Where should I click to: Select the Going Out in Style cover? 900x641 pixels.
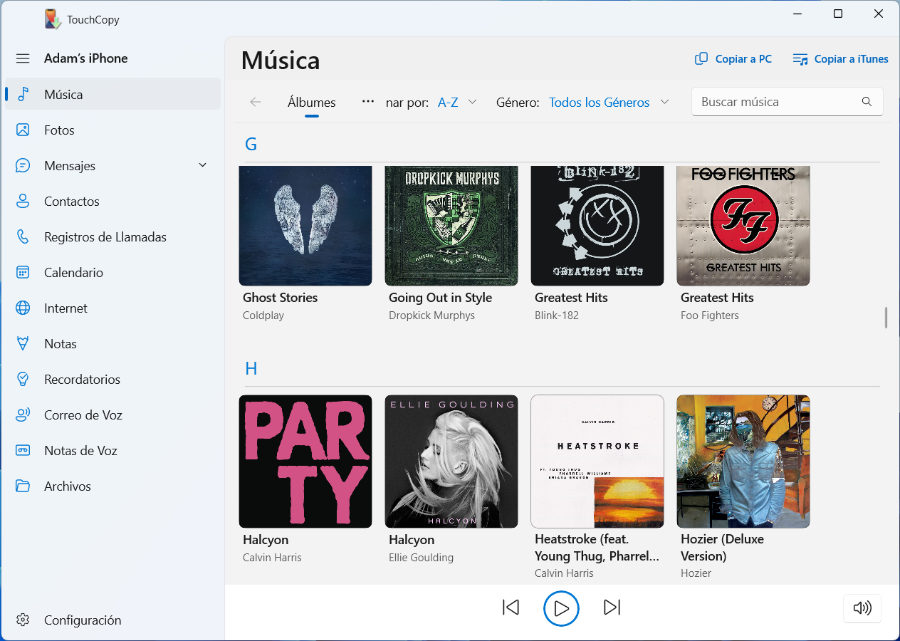pos(451,226)
